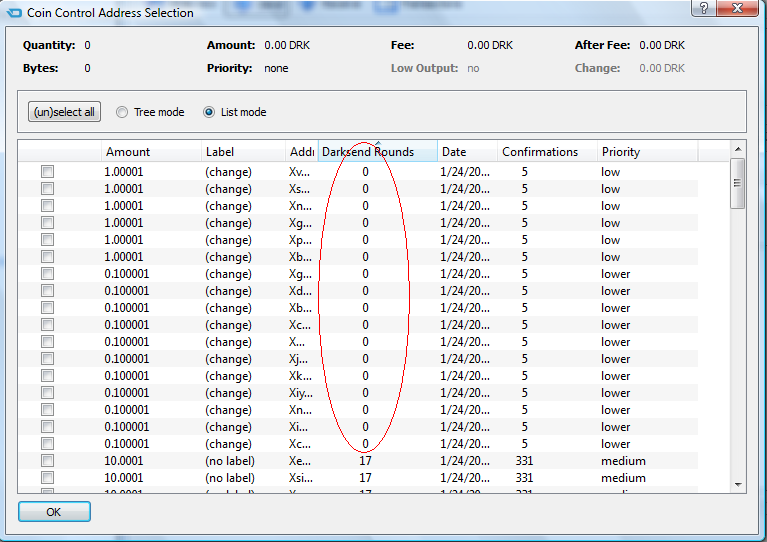Screen dimensions: 767x542
Task: Click the address cell 'Xe...'
Action: 300,461
